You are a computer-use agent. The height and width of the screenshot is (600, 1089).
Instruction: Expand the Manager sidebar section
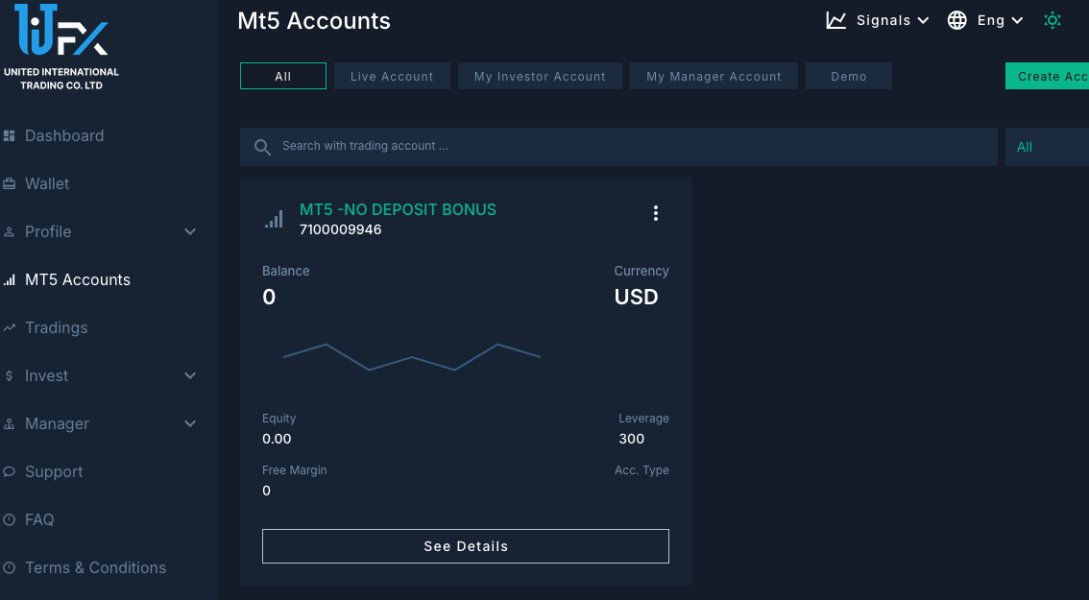coord(190,424)
